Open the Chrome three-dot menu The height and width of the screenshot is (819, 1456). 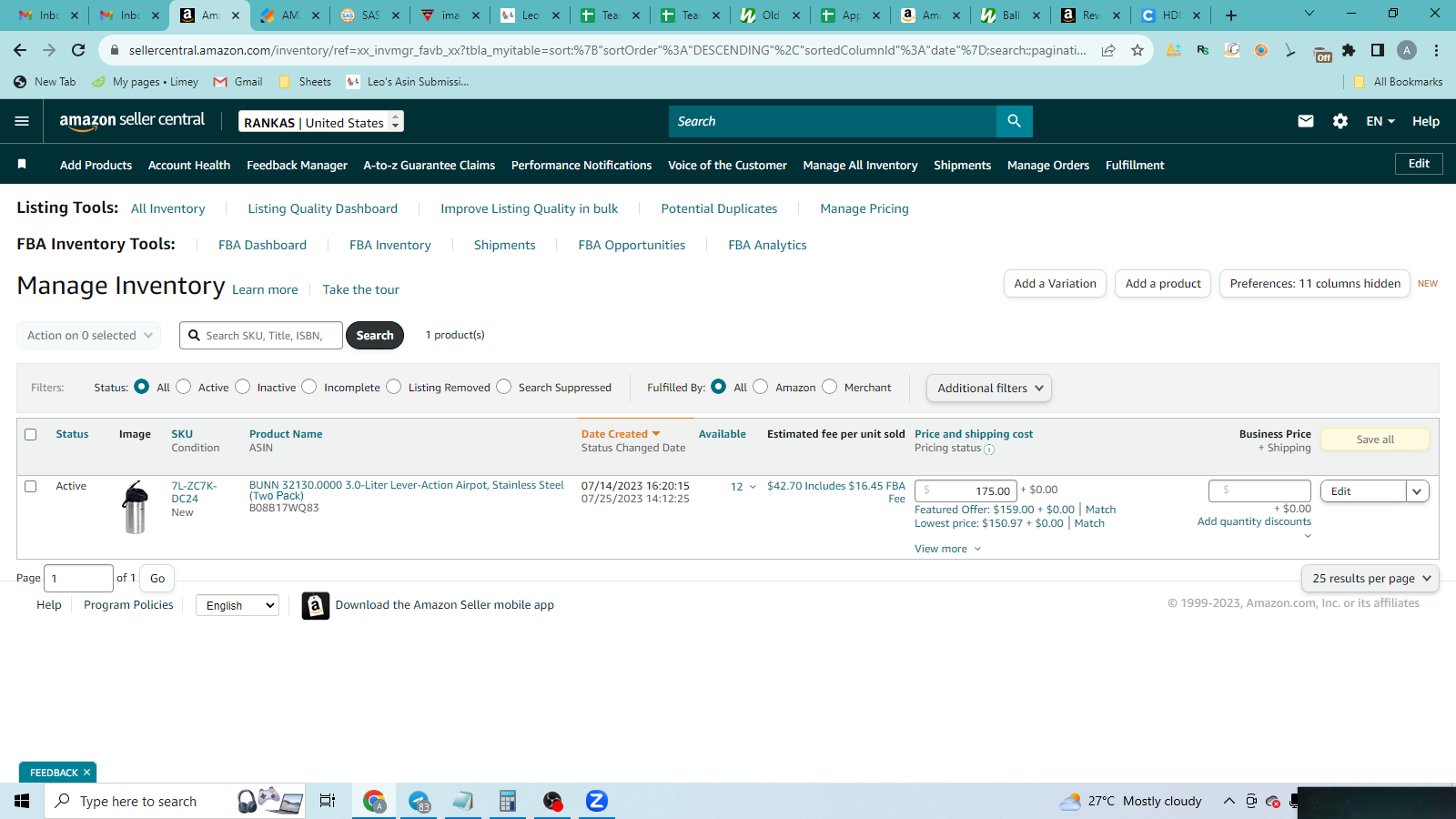(x=1436, y=50)
